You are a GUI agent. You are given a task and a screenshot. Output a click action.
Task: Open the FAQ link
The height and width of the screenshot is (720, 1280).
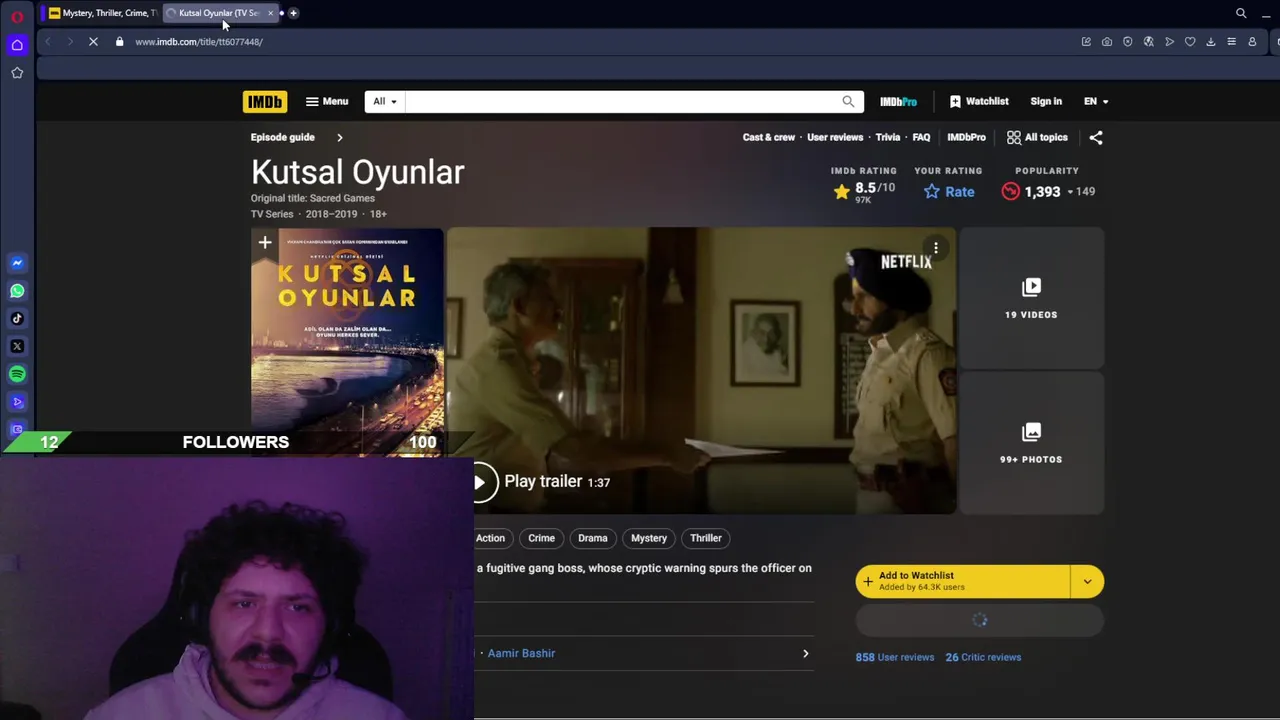point(921,137)
